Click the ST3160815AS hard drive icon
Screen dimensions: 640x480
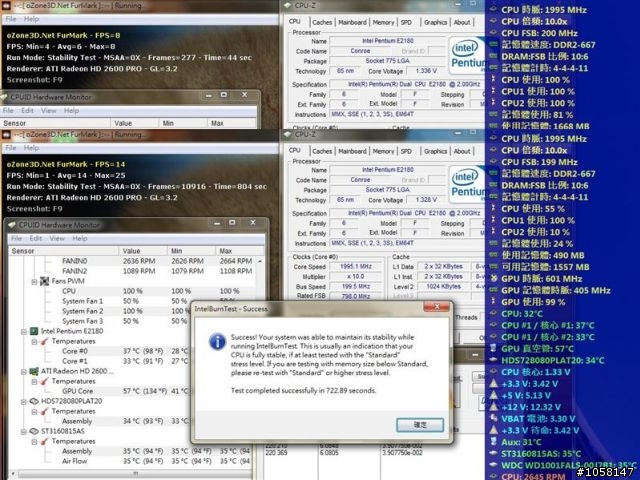click(34, 431)
